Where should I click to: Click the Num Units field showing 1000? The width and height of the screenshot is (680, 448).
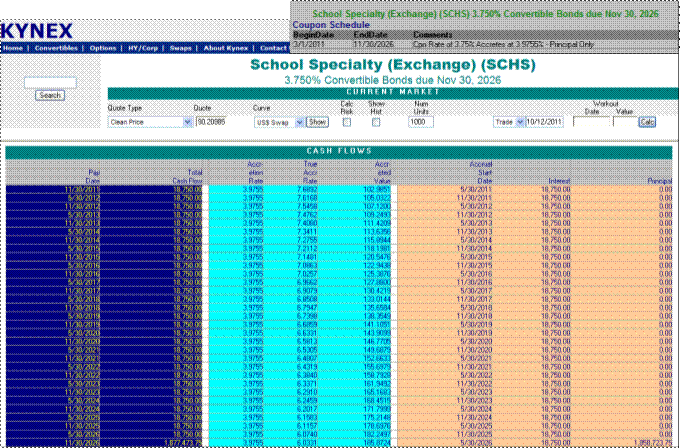(421, 122)
